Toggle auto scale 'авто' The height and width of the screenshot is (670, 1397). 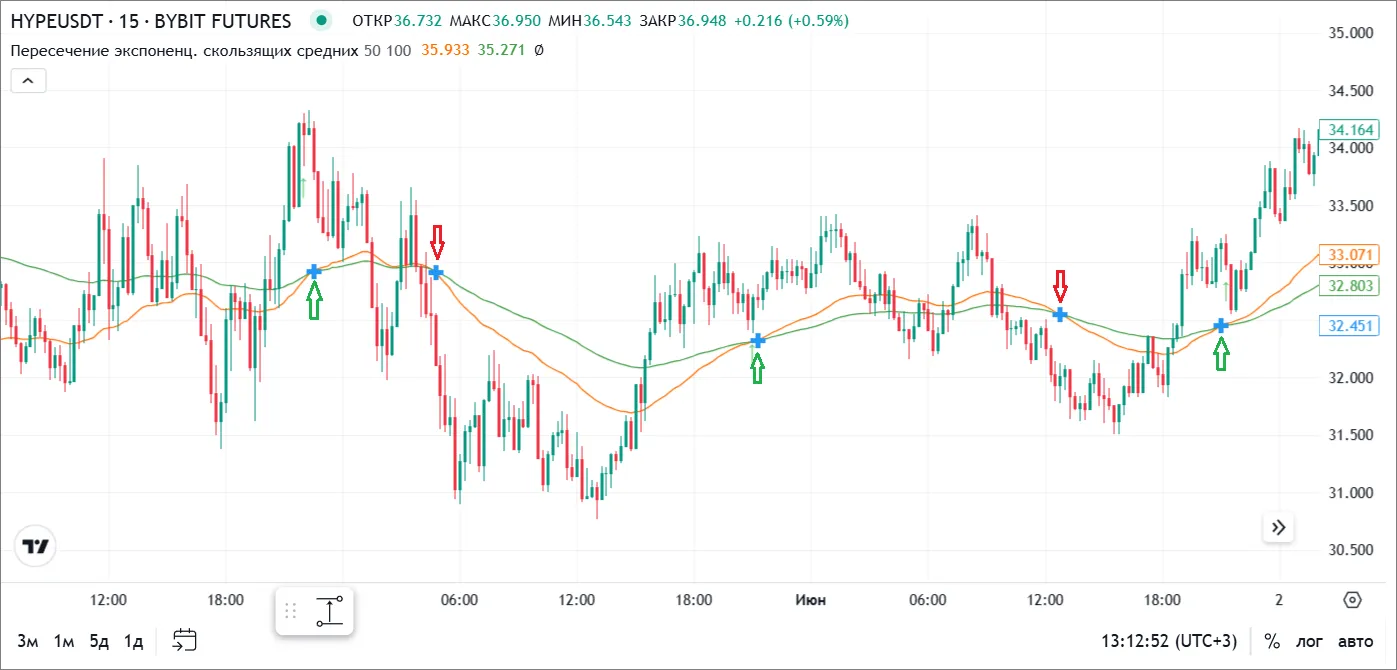(x=1356, y=641)
